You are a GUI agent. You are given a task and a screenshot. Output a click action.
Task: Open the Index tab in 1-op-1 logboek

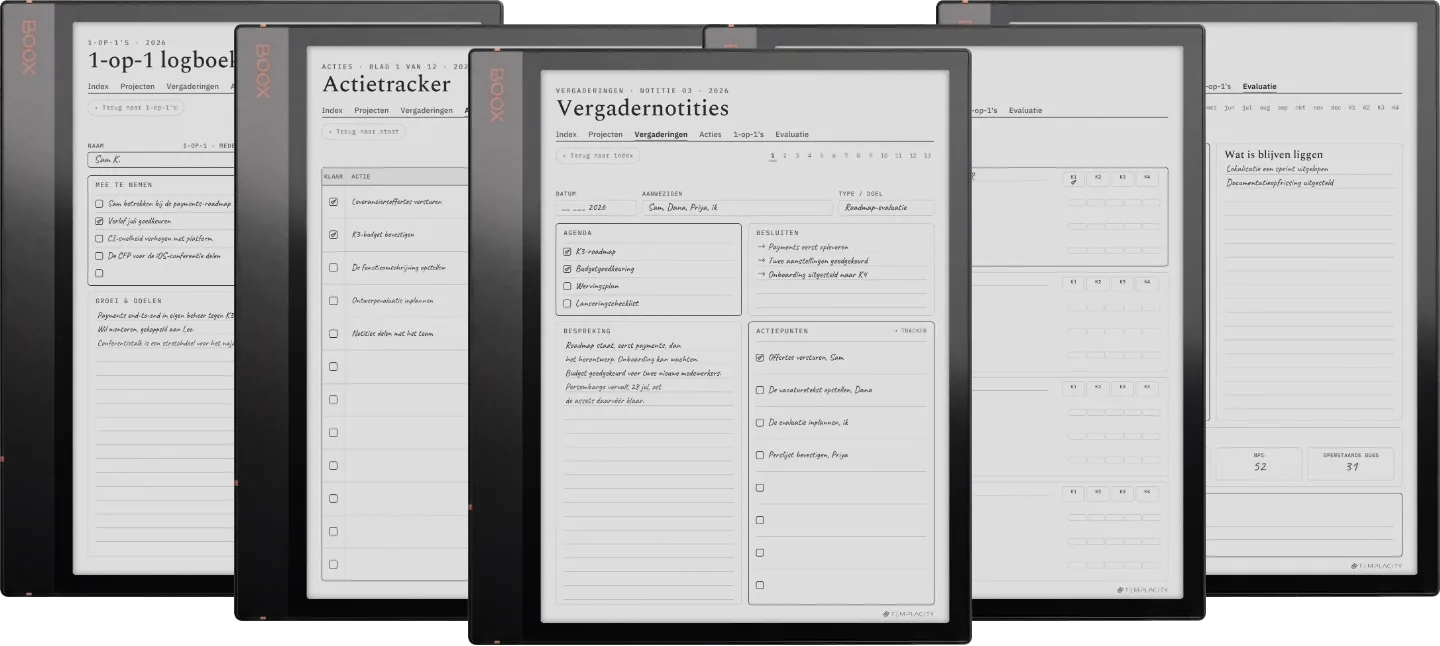click(x=98, y=87)
